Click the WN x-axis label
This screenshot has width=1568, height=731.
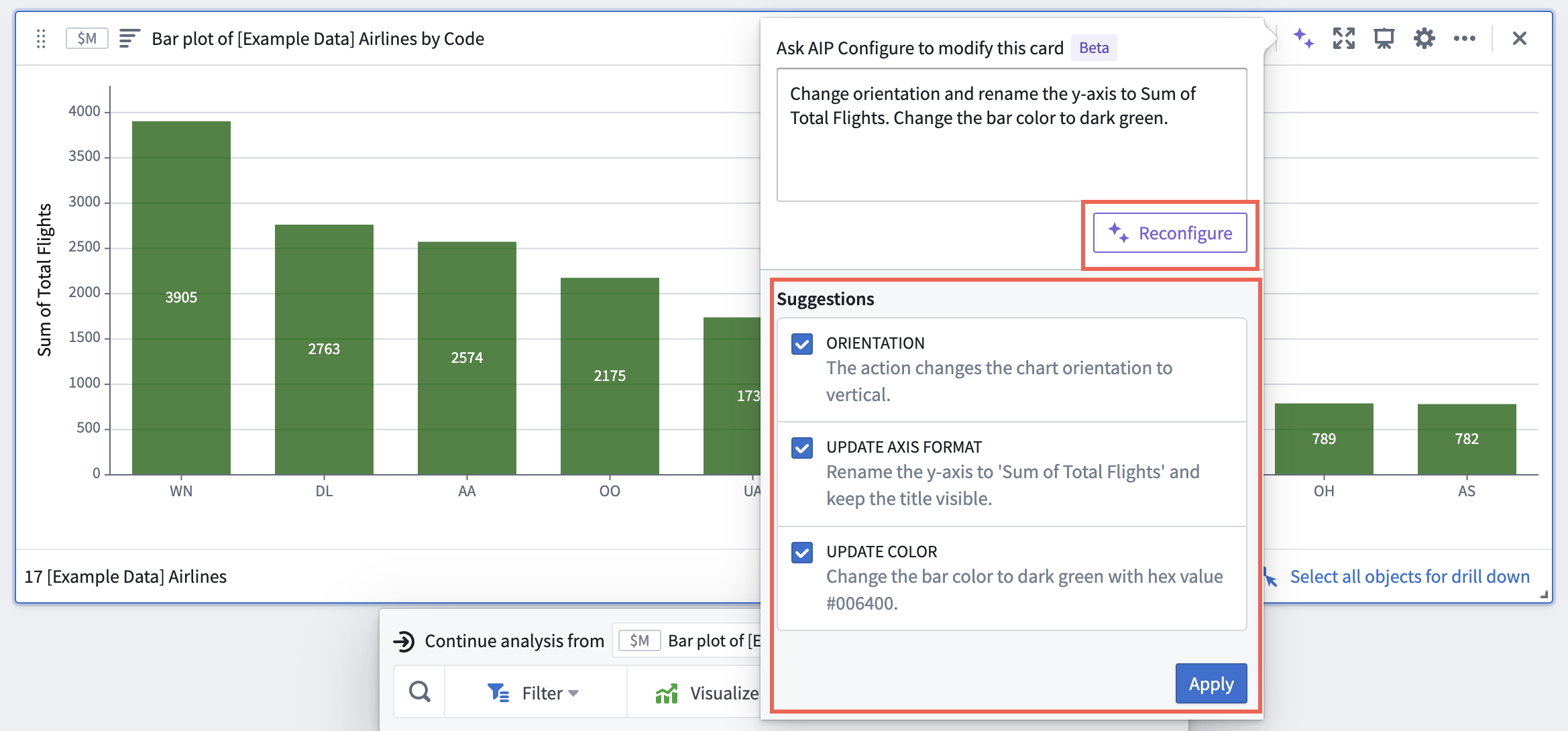coord(181,491)
